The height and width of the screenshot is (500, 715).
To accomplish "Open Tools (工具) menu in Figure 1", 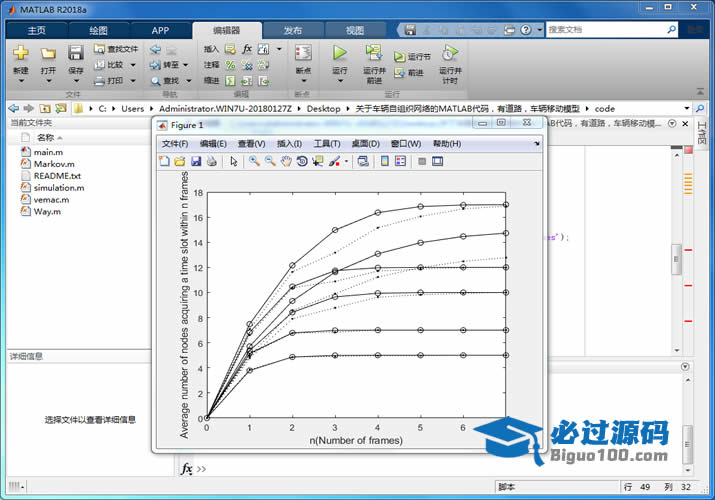I will coord(327,144).
